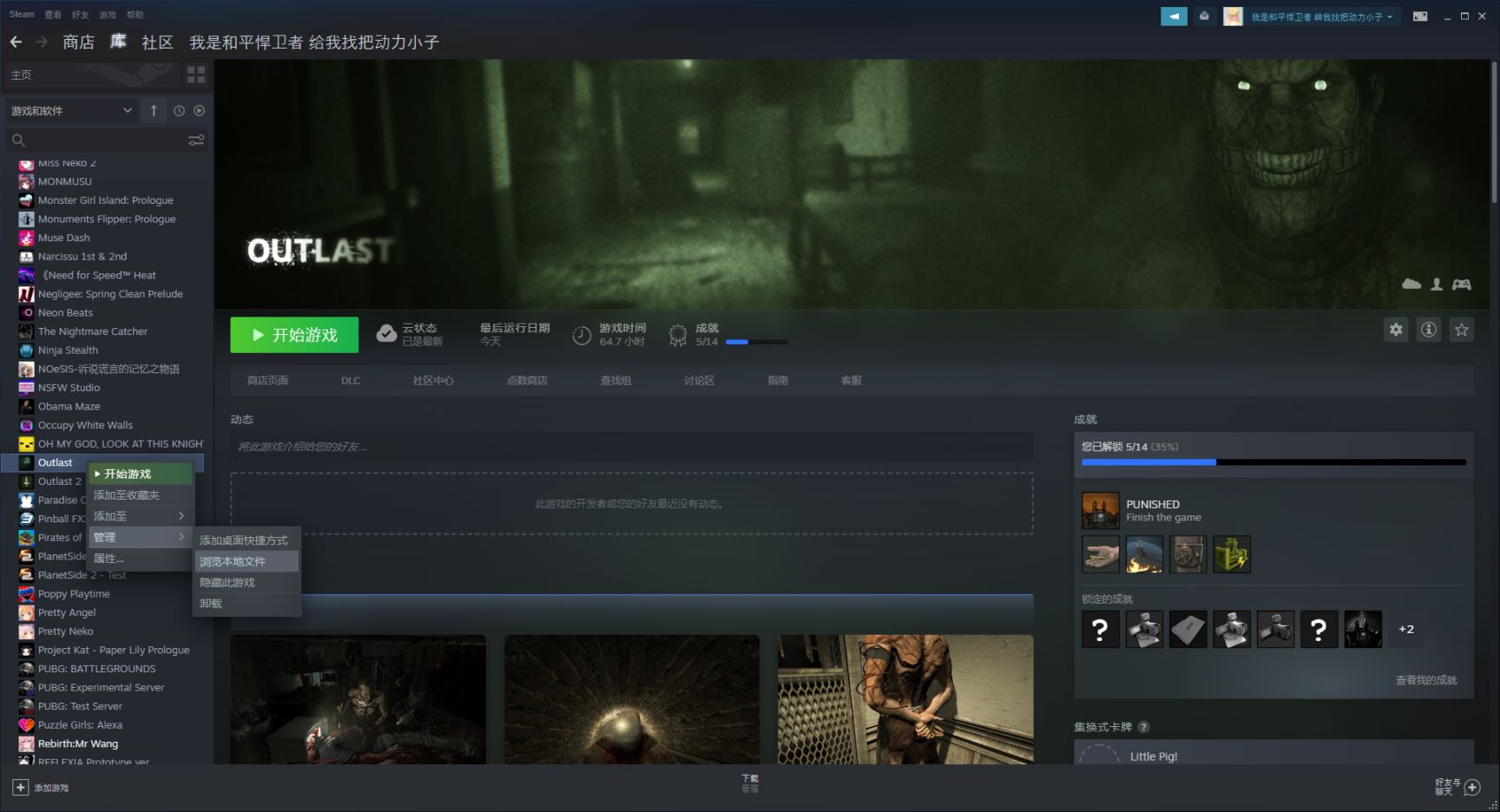The width and height of the screenshot is (1500, 812).
Task: Click the controller support icon on banner
Action: coord(1462,284)
